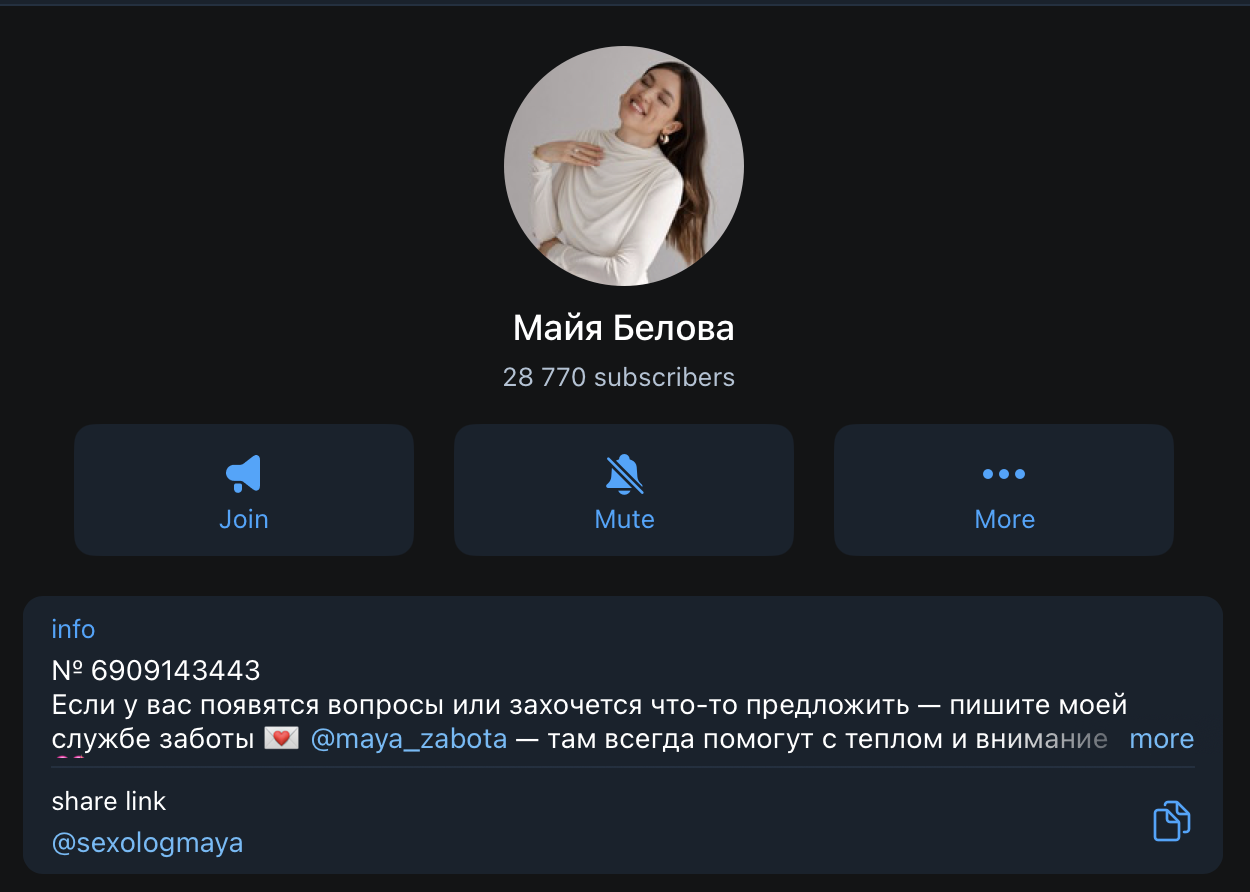1250x892 pixels.
Task: Open the @maya_zabota mention link
Action: click(409, 740)
